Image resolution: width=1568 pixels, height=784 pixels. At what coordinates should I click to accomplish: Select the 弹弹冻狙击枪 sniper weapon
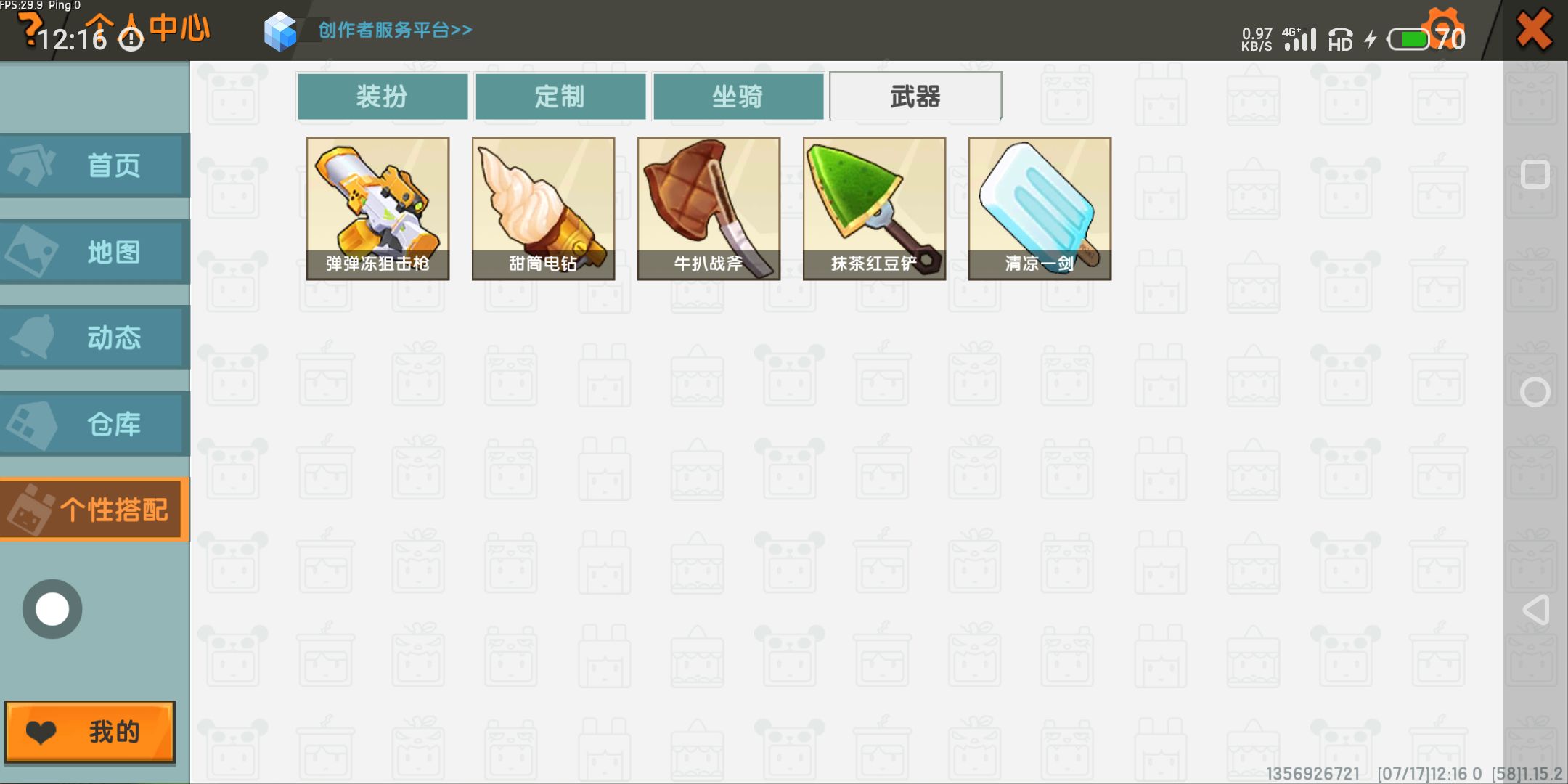(377, 209)
